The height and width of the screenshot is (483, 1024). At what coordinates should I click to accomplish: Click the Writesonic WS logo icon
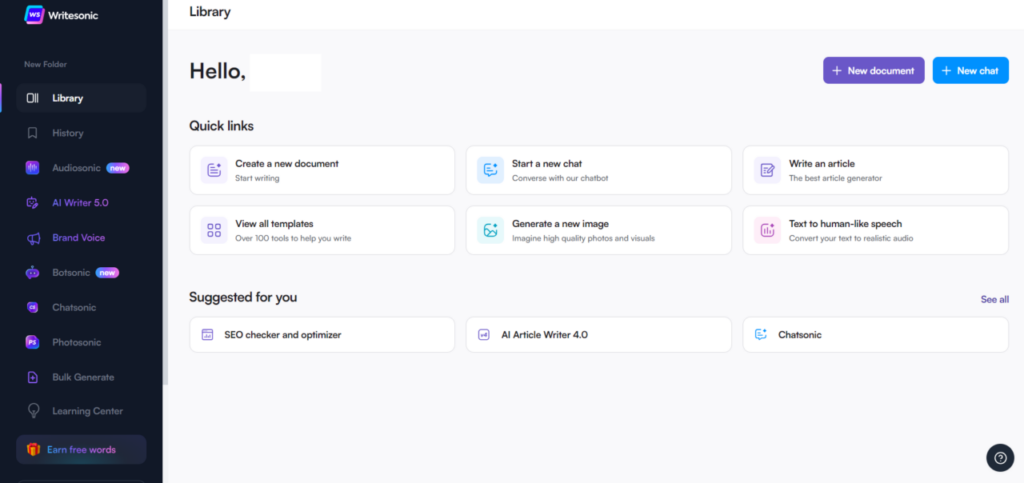coord(34,14)
